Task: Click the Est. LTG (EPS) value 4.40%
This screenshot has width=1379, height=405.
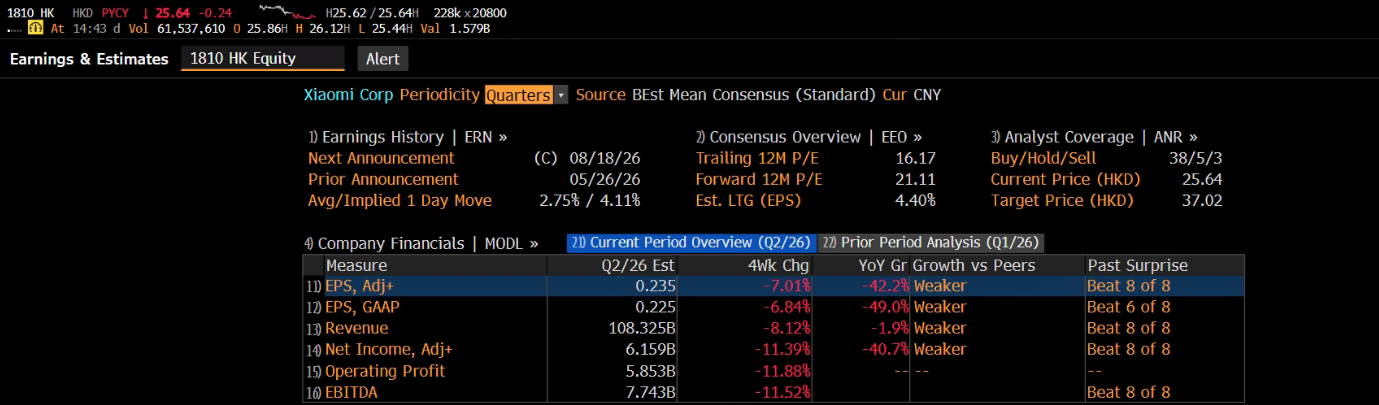Action: (913, 200)
